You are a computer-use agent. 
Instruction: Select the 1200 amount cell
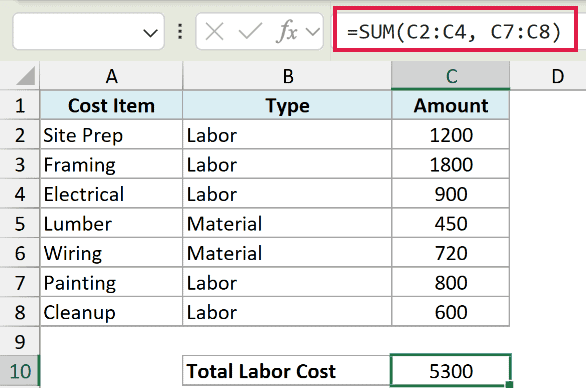coord(450,135)
